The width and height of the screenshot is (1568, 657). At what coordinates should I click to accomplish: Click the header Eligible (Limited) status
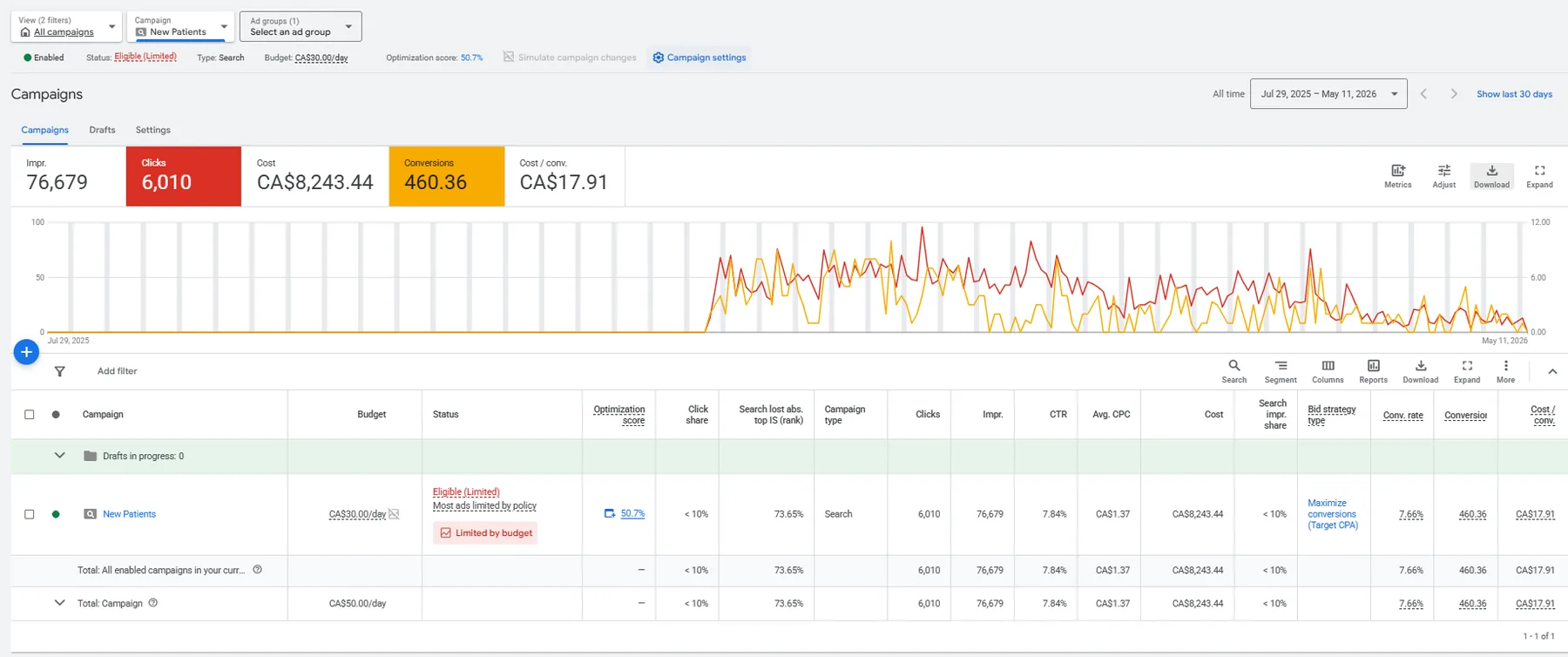[145, 57]
